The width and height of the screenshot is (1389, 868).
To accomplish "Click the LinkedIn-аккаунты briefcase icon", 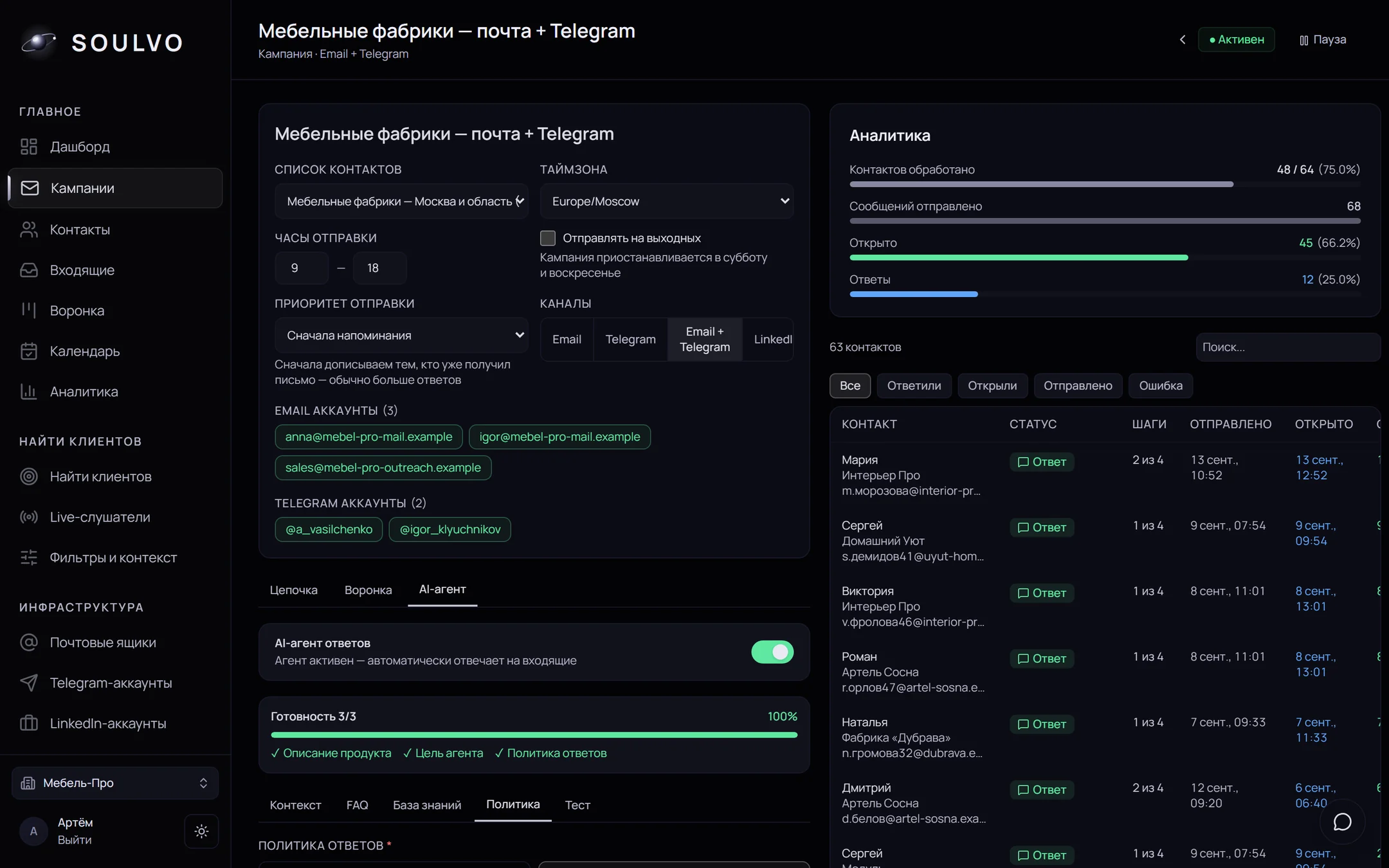I will point(29,723).
